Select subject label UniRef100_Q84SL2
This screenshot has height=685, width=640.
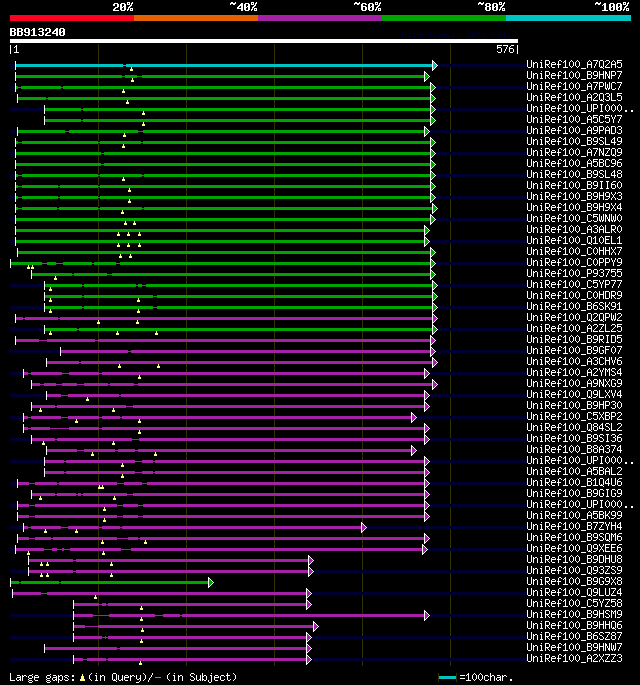pyautogui.click(x=574, y=427)
